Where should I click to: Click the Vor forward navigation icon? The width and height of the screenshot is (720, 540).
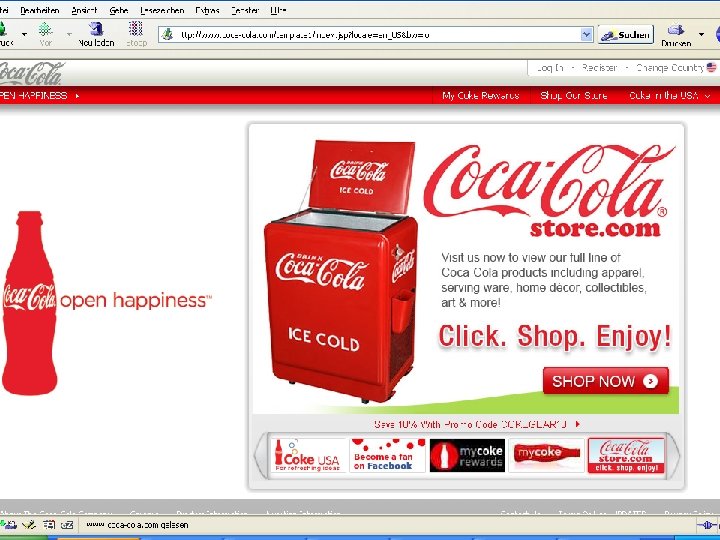point(45,29)
